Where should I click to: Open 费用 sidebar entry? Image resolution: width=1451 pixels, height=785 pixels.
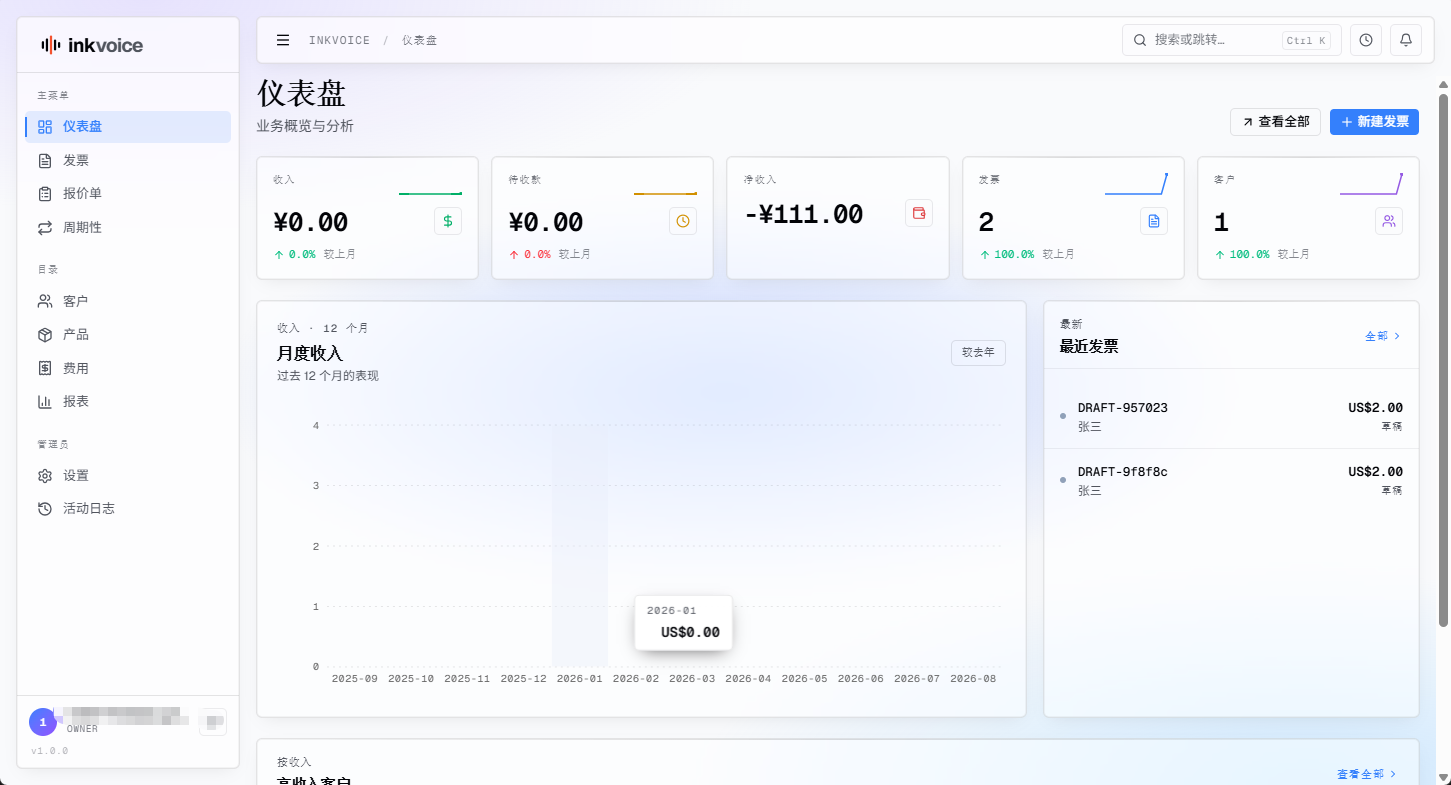[128, 368]
